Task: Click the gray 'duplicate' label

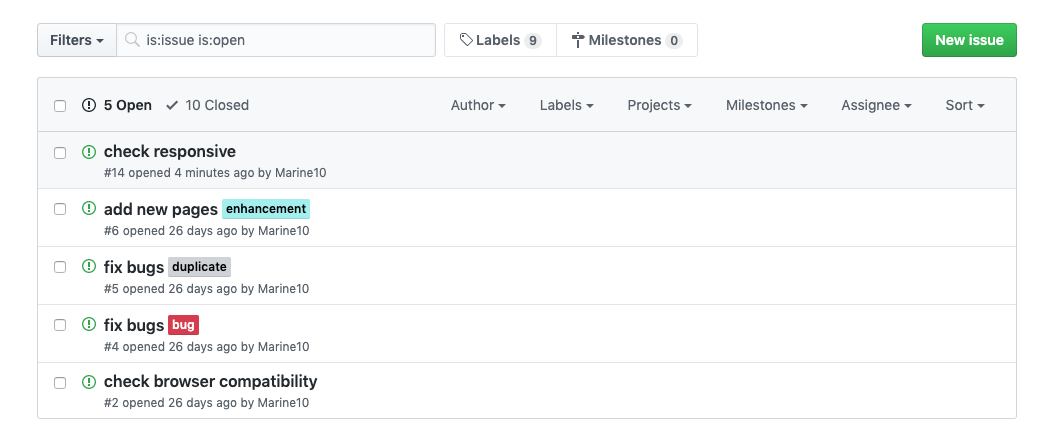Action: click(x=199, y=267)
